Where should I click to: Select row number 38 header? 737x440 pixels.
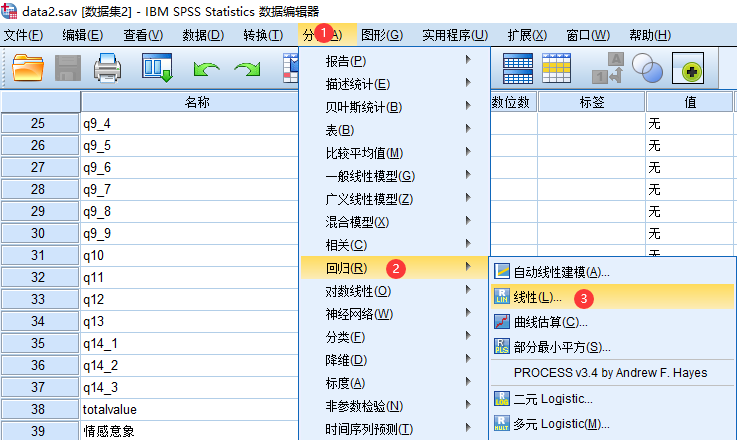click(39, 409)
